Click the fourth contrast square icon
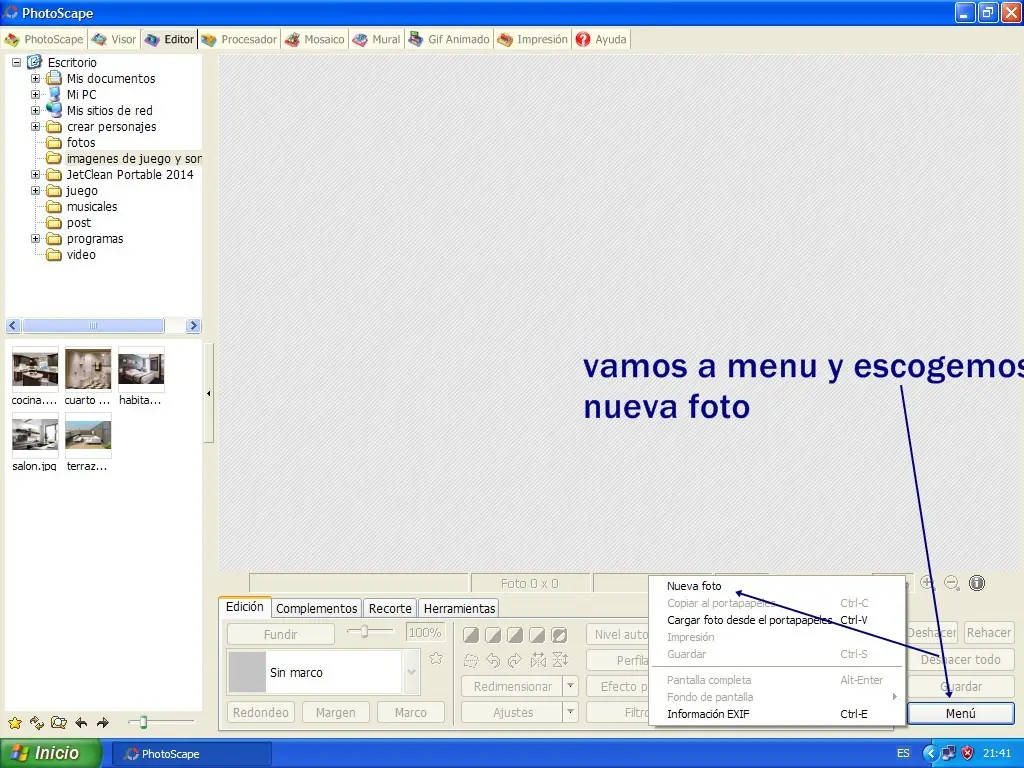This screenshot has height=768, width=1024. [x=537, y=635]
